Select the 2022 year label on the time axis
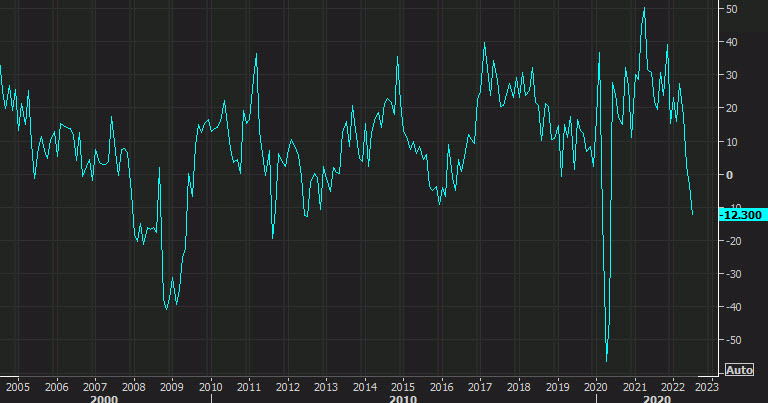 673,387
